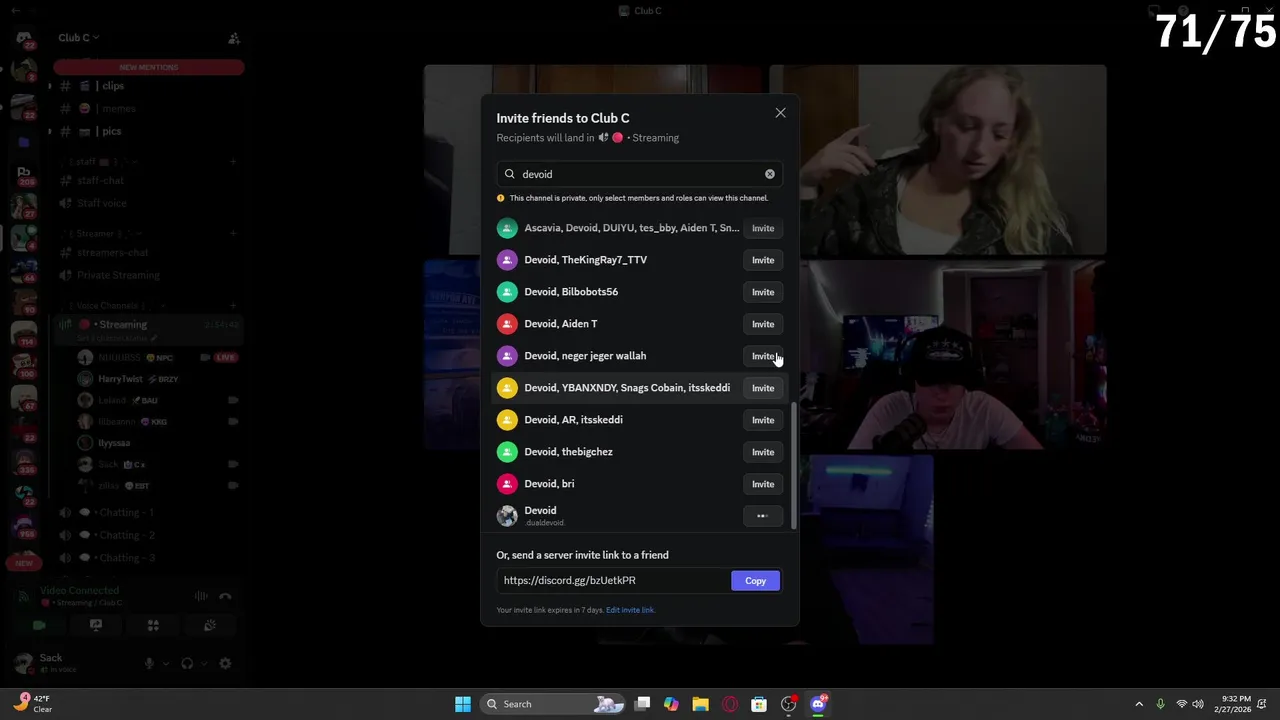Viewport: 1280px width, 720px height.
Task: Click the Discord taskbar icon
Action: (818, 704)
